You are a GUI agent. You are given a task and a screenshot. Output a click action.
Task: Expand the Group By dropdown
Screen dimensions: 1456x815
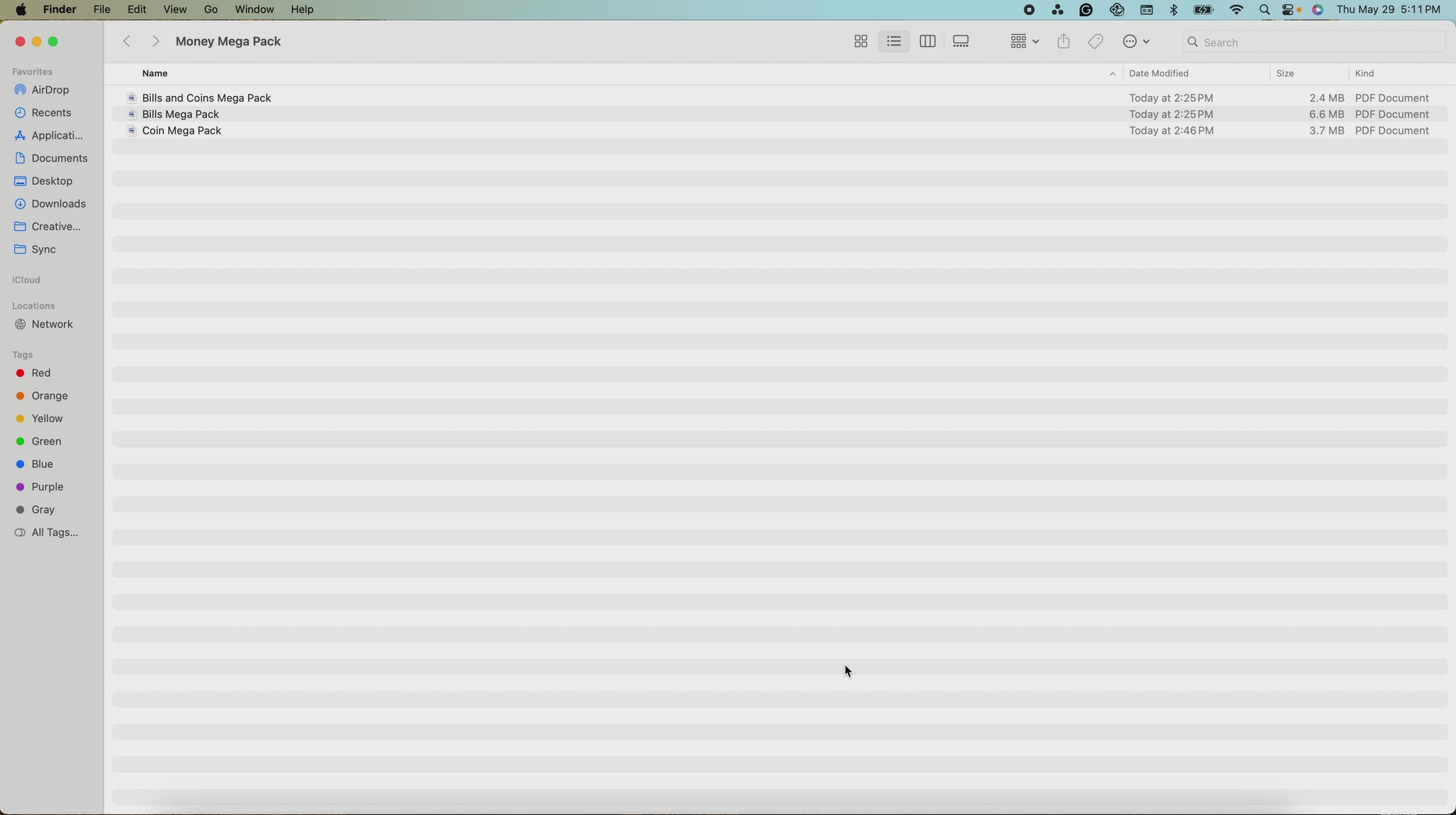[1024, 42]
